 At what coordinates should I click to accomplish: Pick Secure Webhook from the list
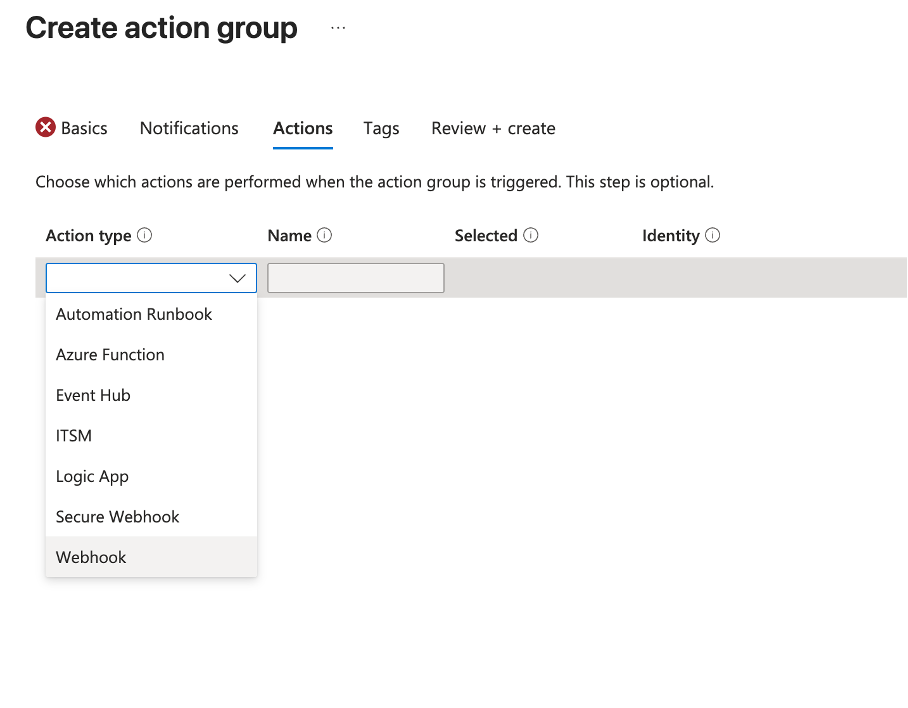coord(117,517)
